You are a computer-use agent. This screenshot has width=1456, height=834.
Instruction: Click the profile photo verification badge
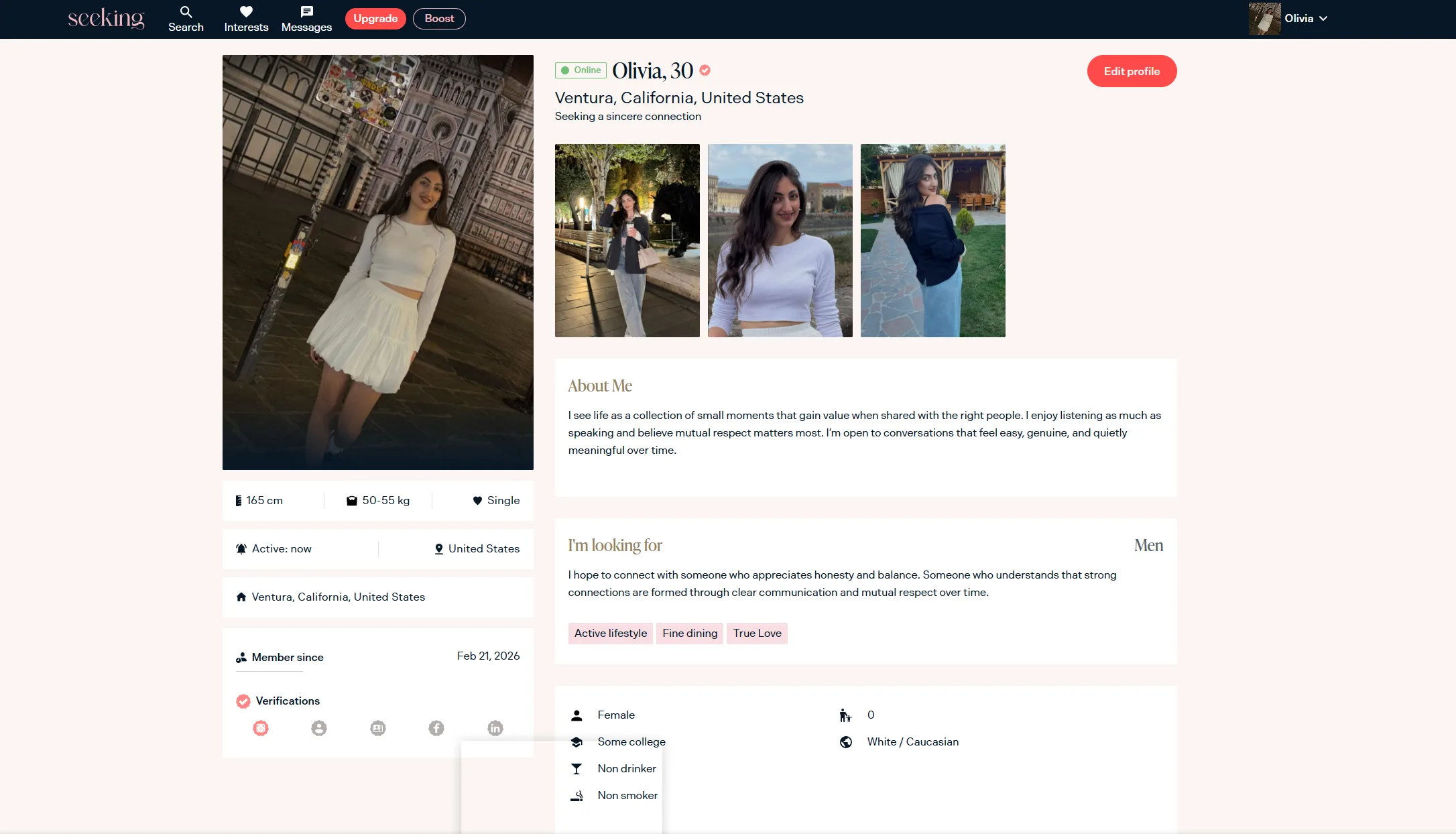(x=319, y=728)
